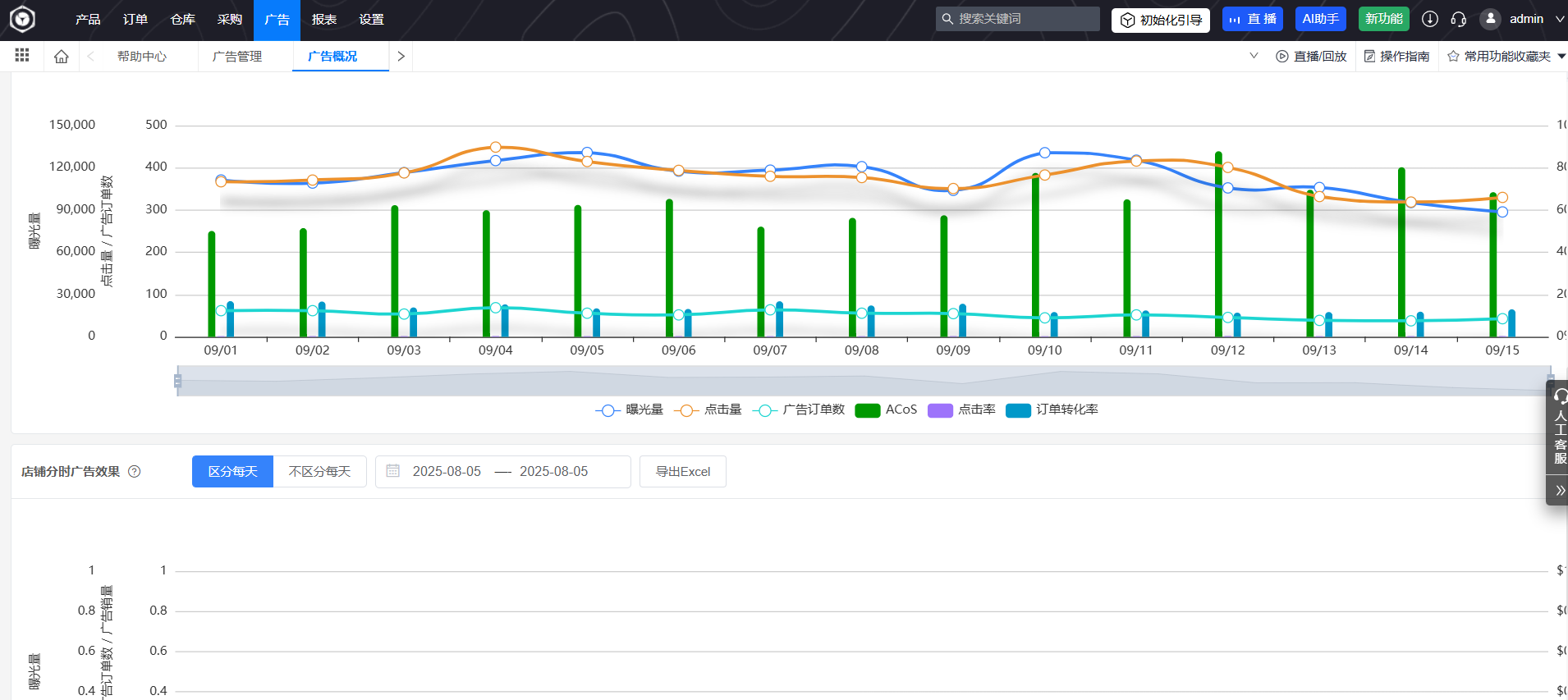Collapse the side widget using double arrows
The image size is (1568, 700).
click(1560, 491)
